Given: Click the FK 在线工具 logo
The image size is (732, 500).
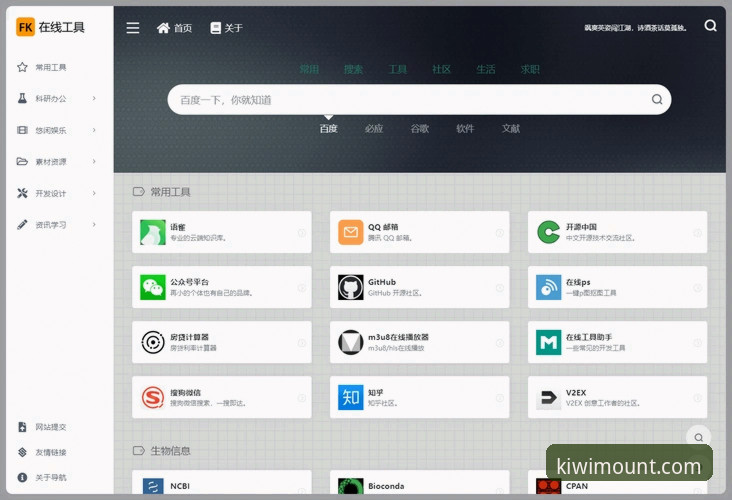Looking at the screenshot, I should click(50, 27).
